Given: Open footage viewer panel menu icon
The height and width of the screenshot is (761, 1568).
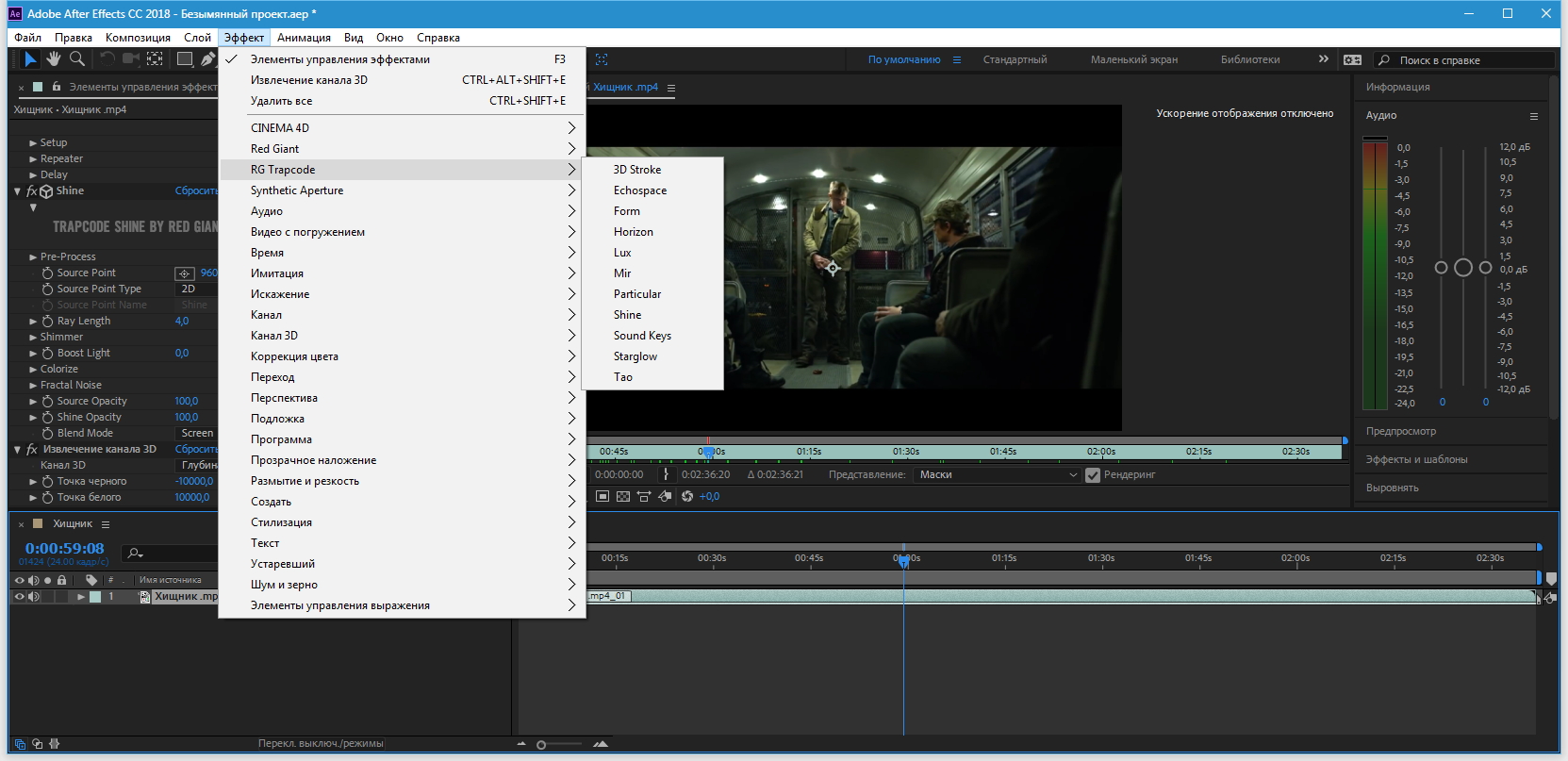Looking at the screenshot, I should click(671, 88).
